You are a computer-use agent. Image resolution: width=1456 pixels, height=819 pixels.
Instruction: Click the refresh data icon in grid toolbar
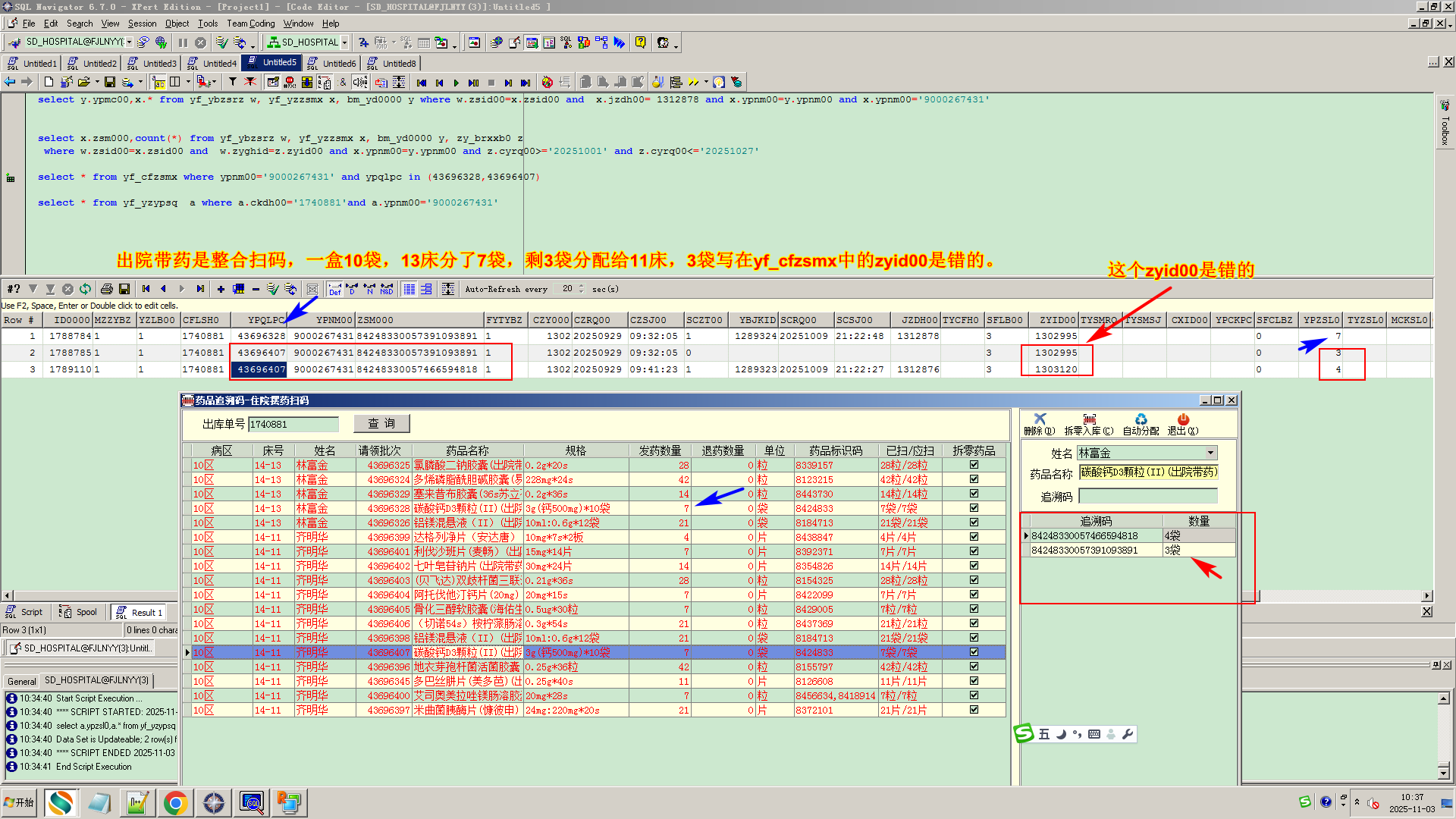pyautogui.click(x=85, y=289)
